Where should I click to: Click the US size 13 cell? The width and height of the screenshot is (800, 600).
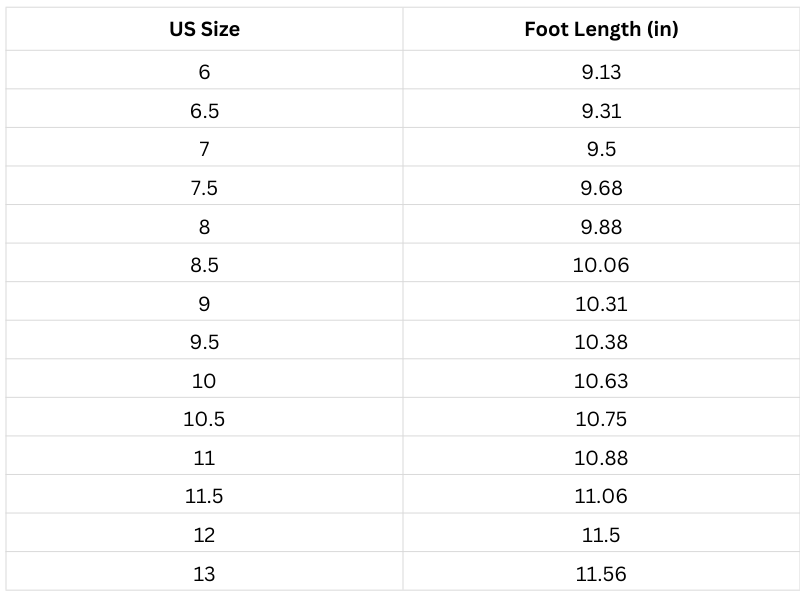point(204,574)
